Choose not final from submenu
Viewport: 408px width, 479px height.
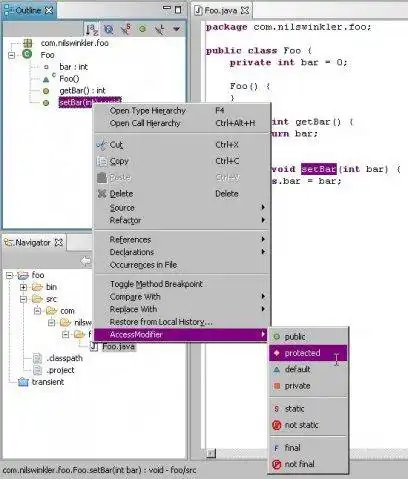click(308, 464)
